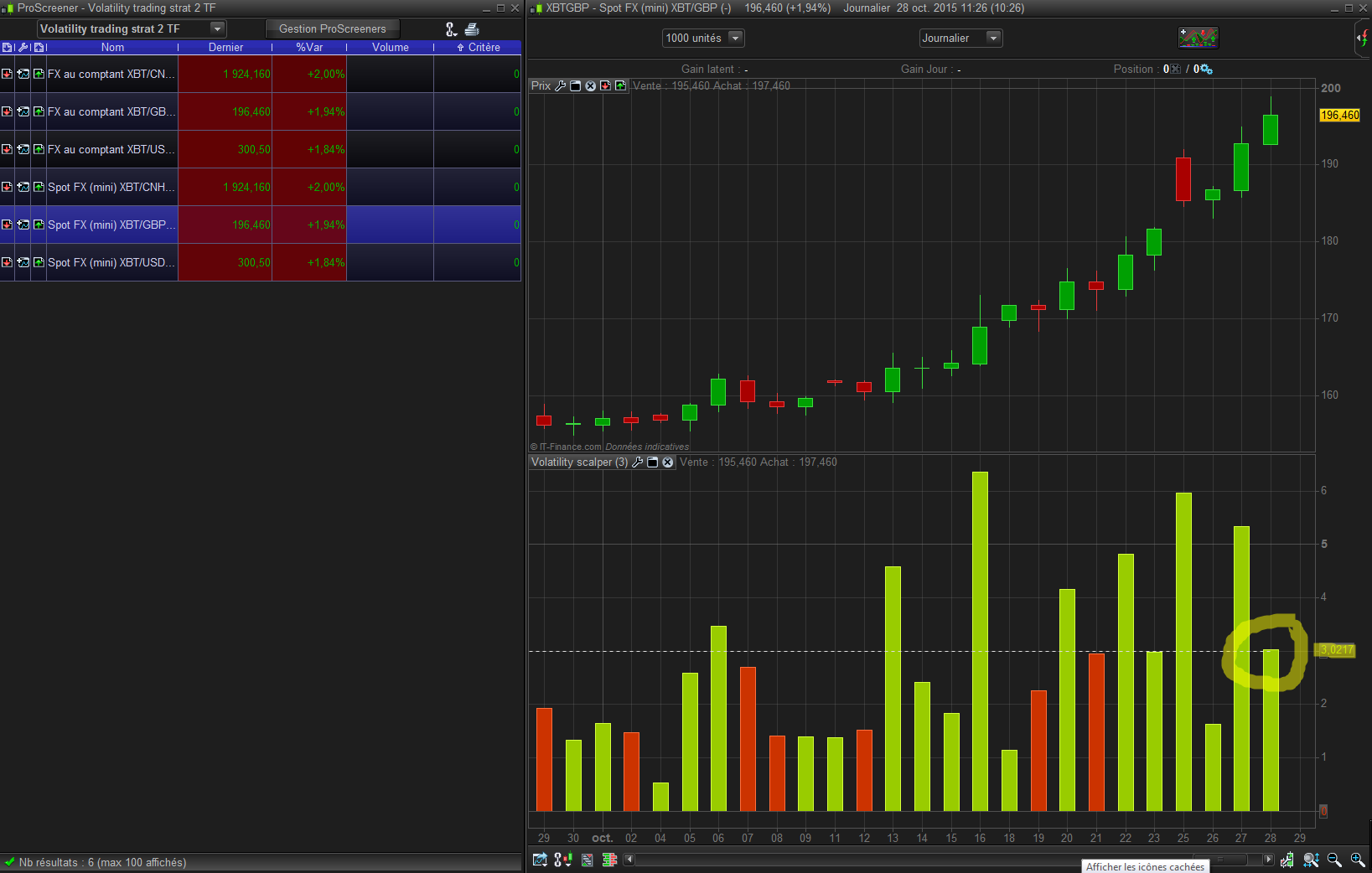Click the sell icon for Spot FX (mini) XBT/CNH row
The width and height of the screenshot is (1372, 873).
pos(7,187)
